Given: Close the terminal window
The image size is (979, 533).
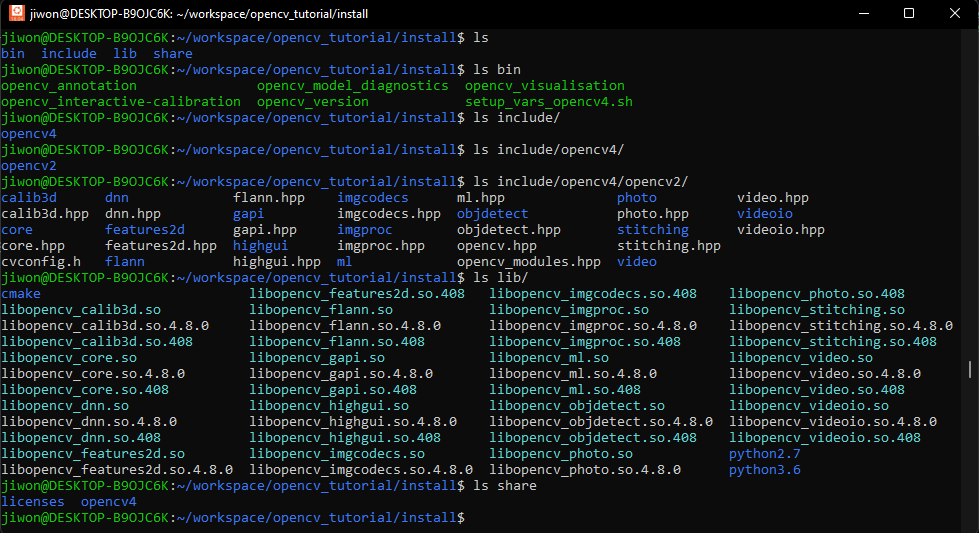Looking at the screenshot, I should point(955,13).
